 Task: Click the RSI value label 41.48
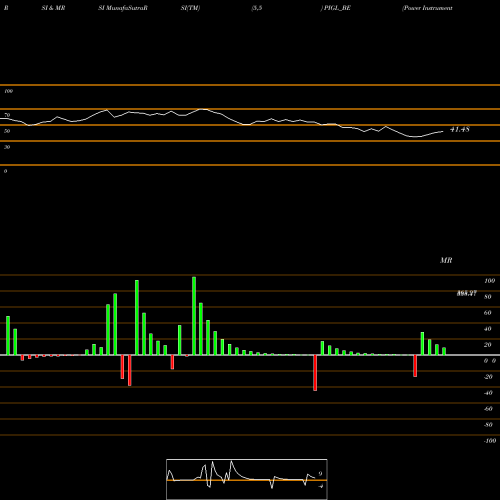pyautogui.click(x=460, y=129)
